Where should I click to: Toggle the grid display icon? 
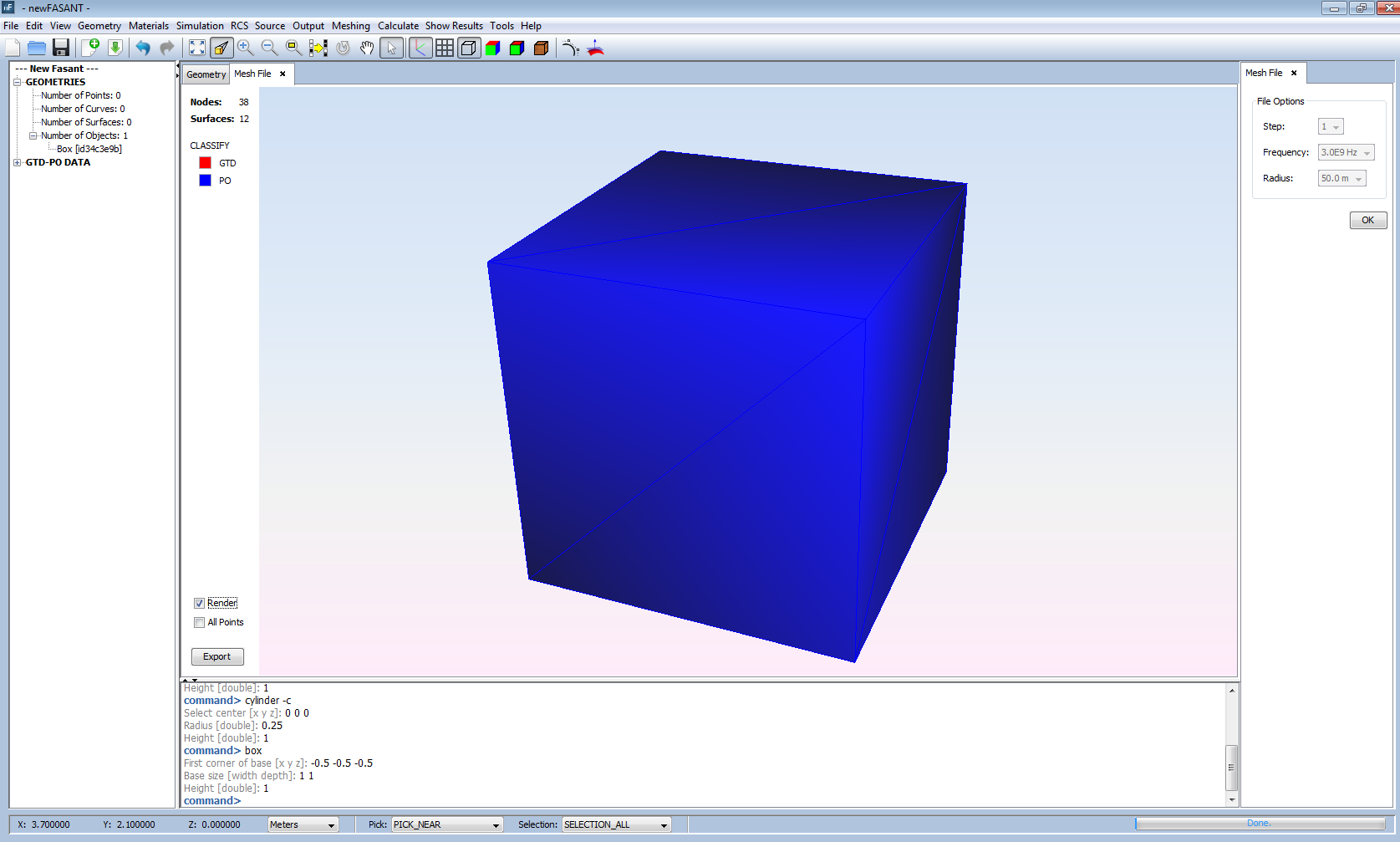click(445, 48)
